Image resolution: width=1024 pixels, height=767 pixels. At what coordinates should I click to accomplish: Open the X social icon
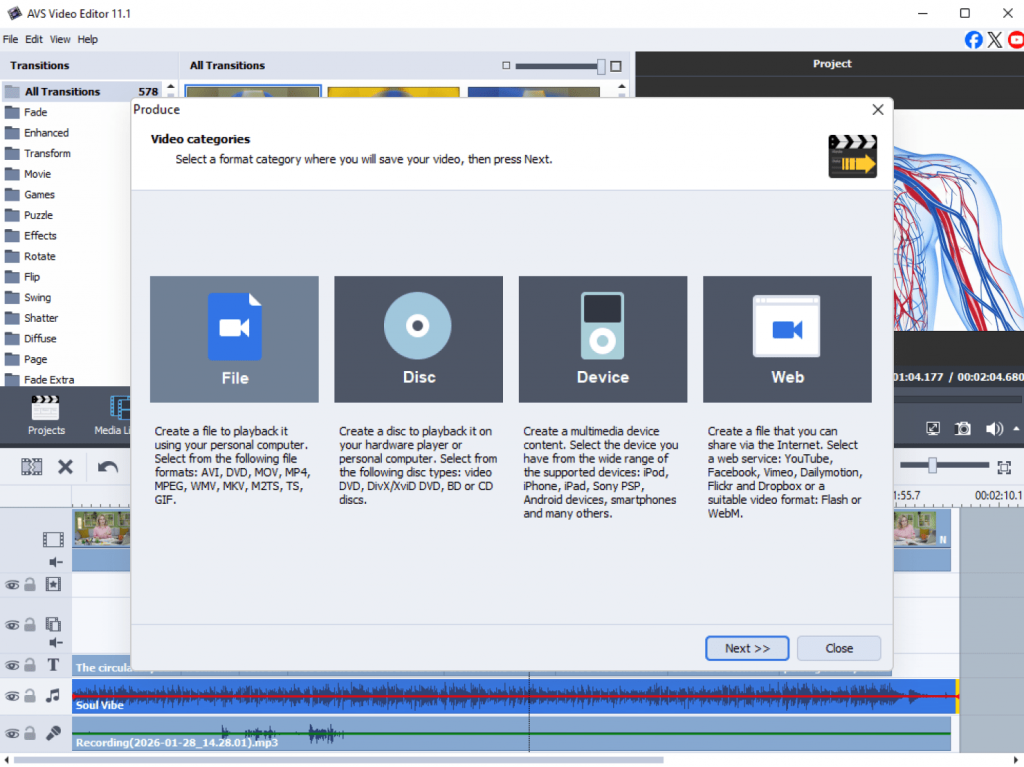[x=995, y=40]
